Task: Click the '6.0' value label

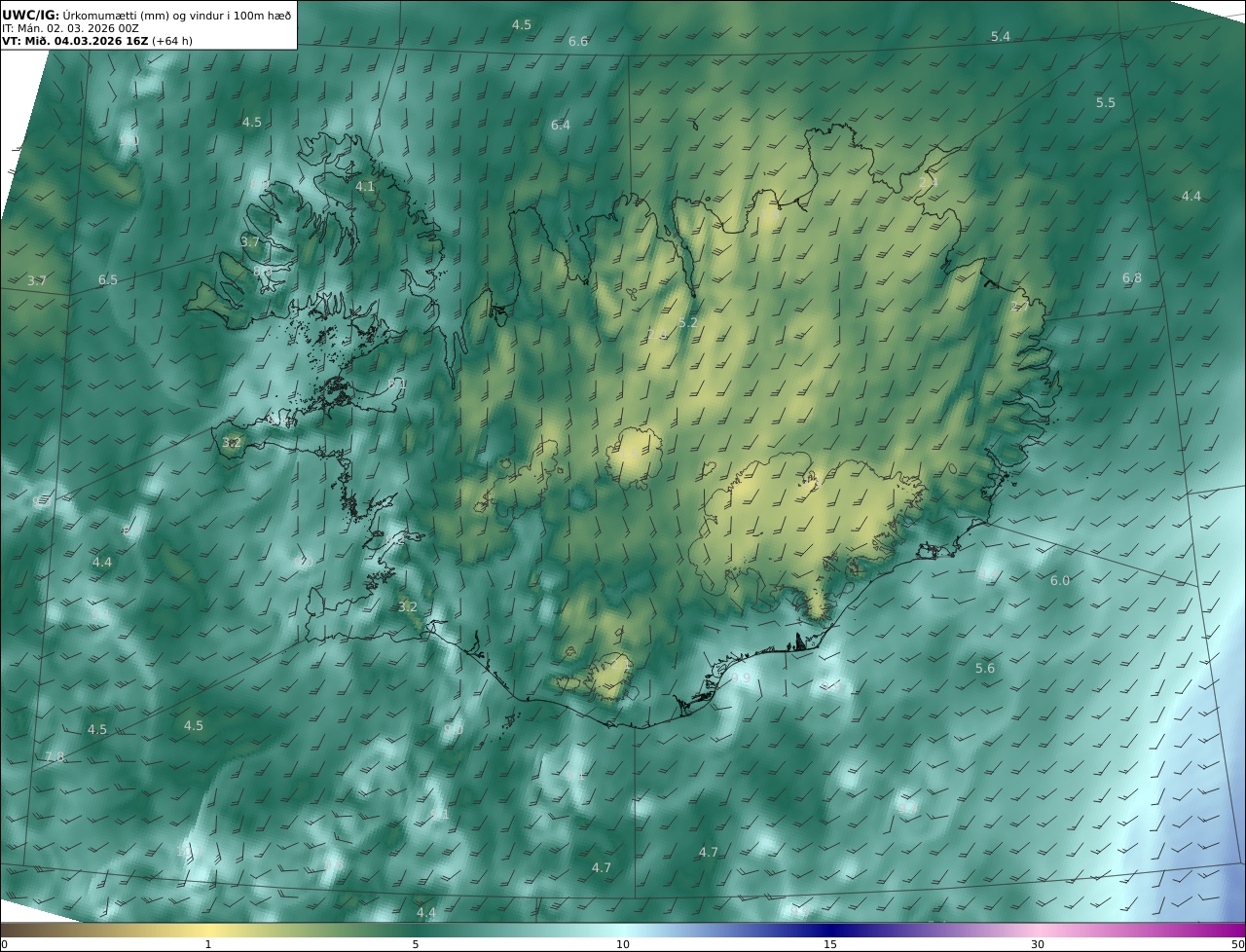Action: pyautogui.click(x=1060, y=581)
